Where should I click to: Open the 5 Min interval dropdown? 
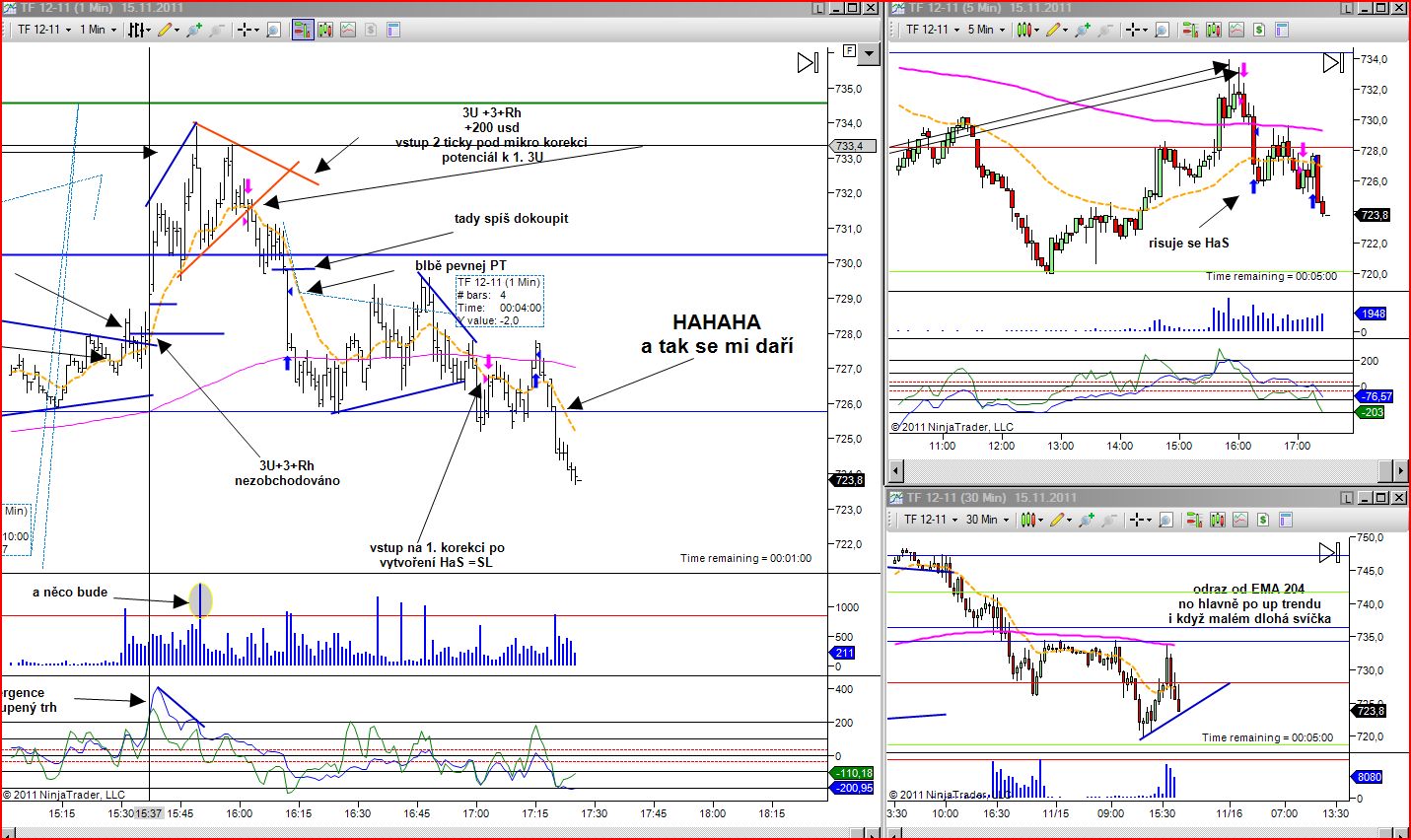[985, 30]
